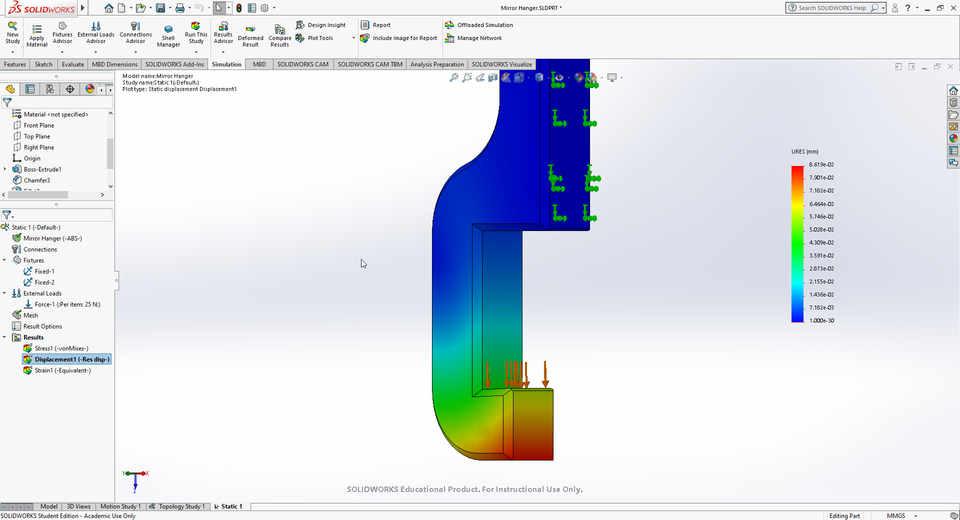The image size is (960, 520).
Task: Click the Apply Material icon
Action: 37,36
